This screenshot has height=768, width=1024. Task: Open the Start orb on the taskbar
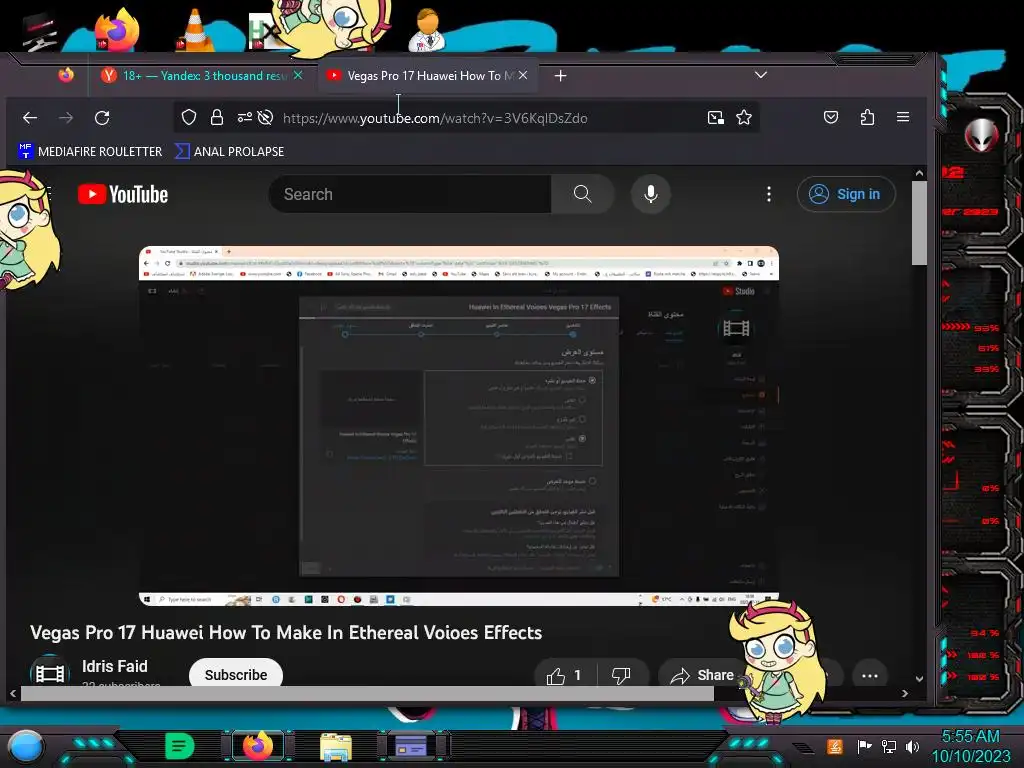(25, 746)
